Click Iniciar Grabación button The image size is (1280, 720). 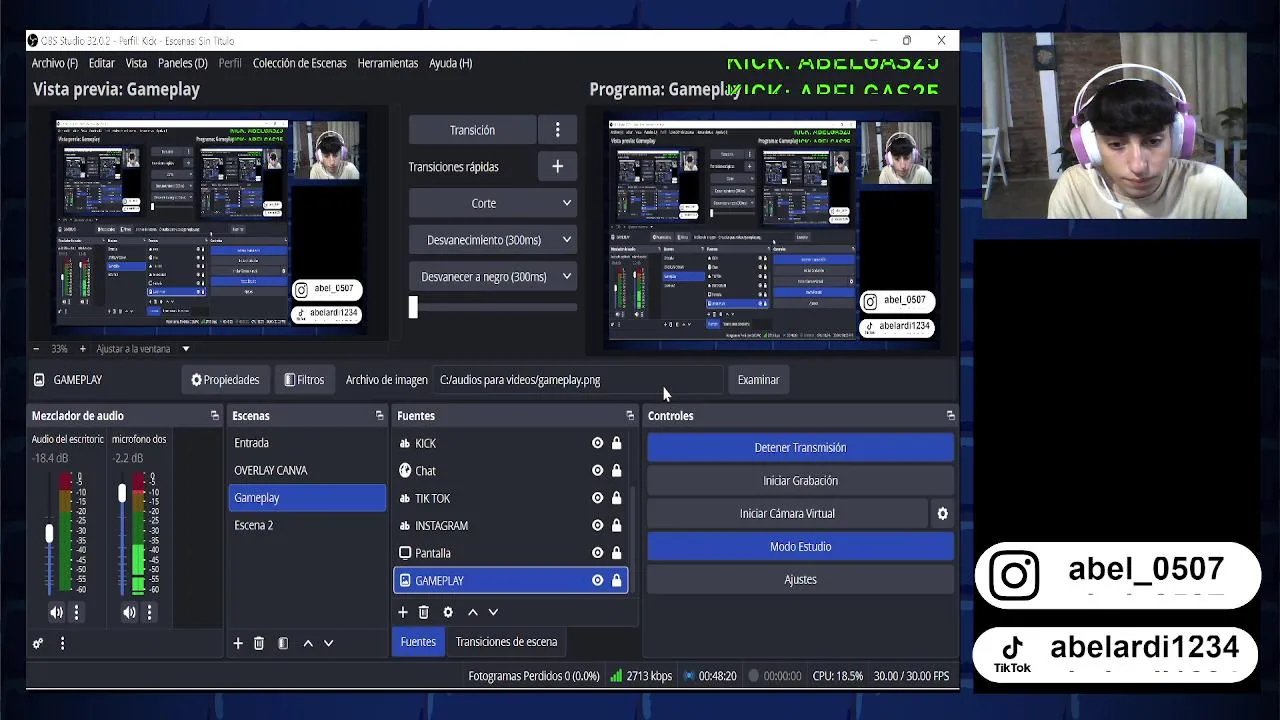click(x=800, y=481)
